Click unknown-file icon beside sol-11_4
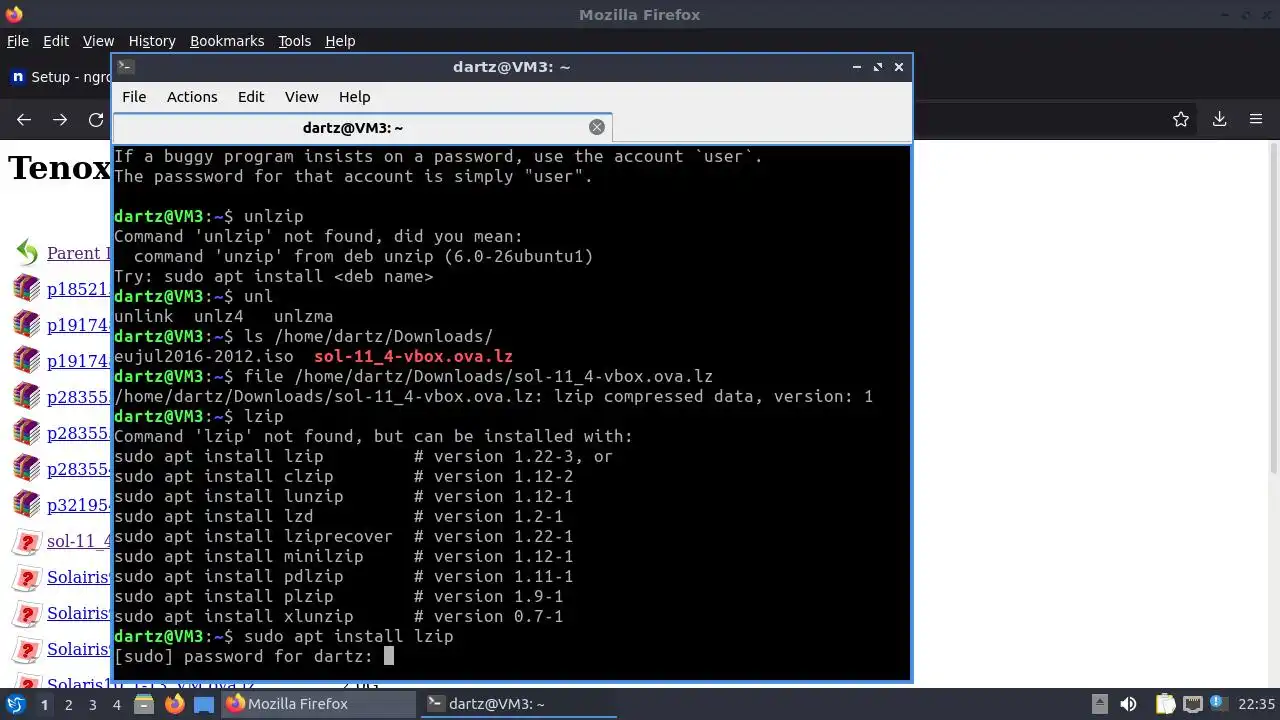This screenshot has width=1280, height=720. [26, 542]
